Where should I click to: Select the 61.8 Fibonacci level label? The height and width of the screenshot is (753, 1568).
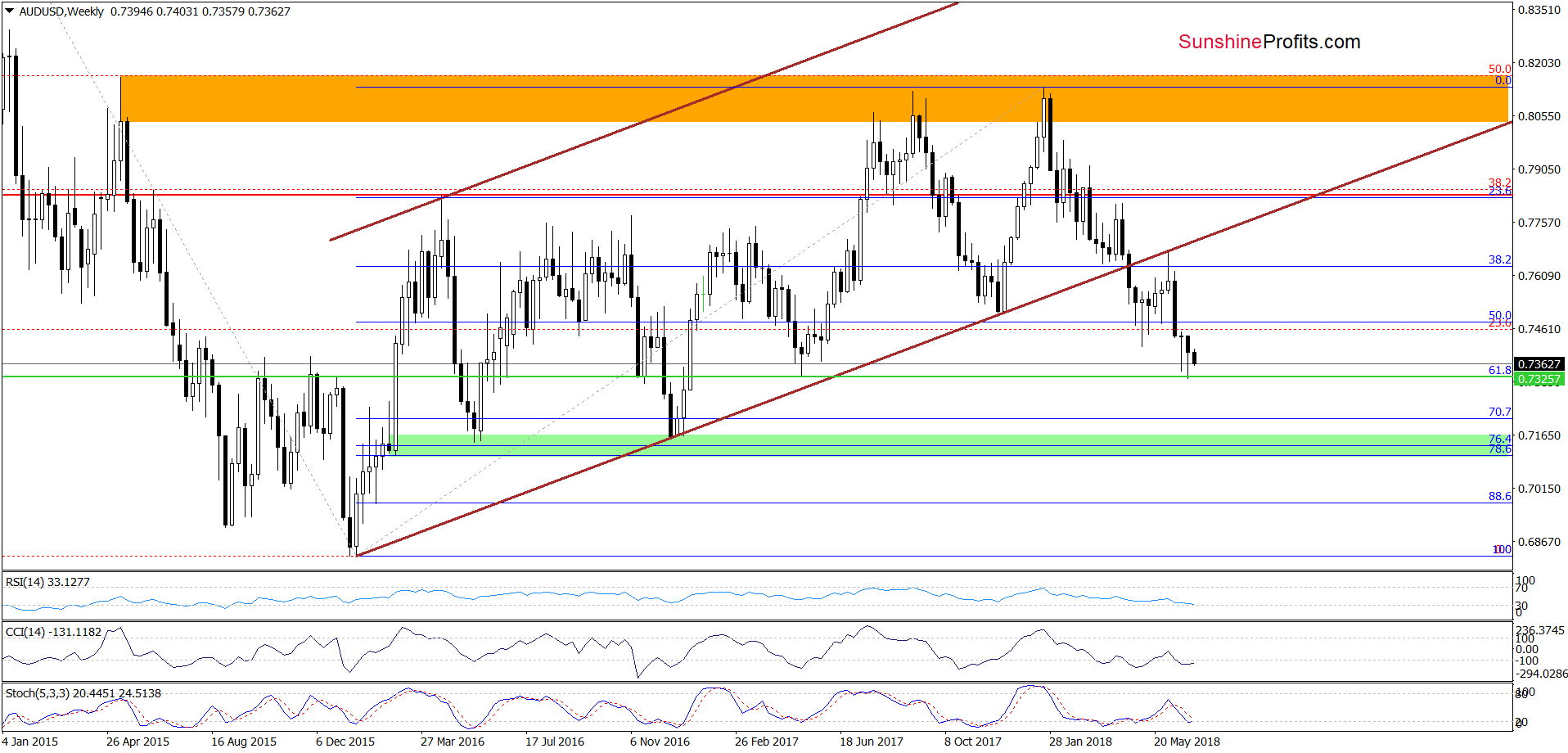pyautogui.click(x=1499, y=370)
